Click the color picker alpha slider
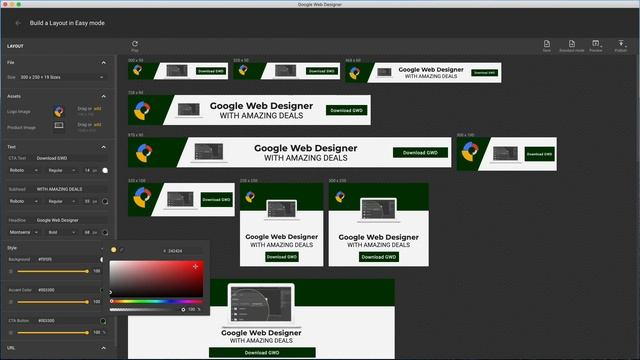 point(147,309)
